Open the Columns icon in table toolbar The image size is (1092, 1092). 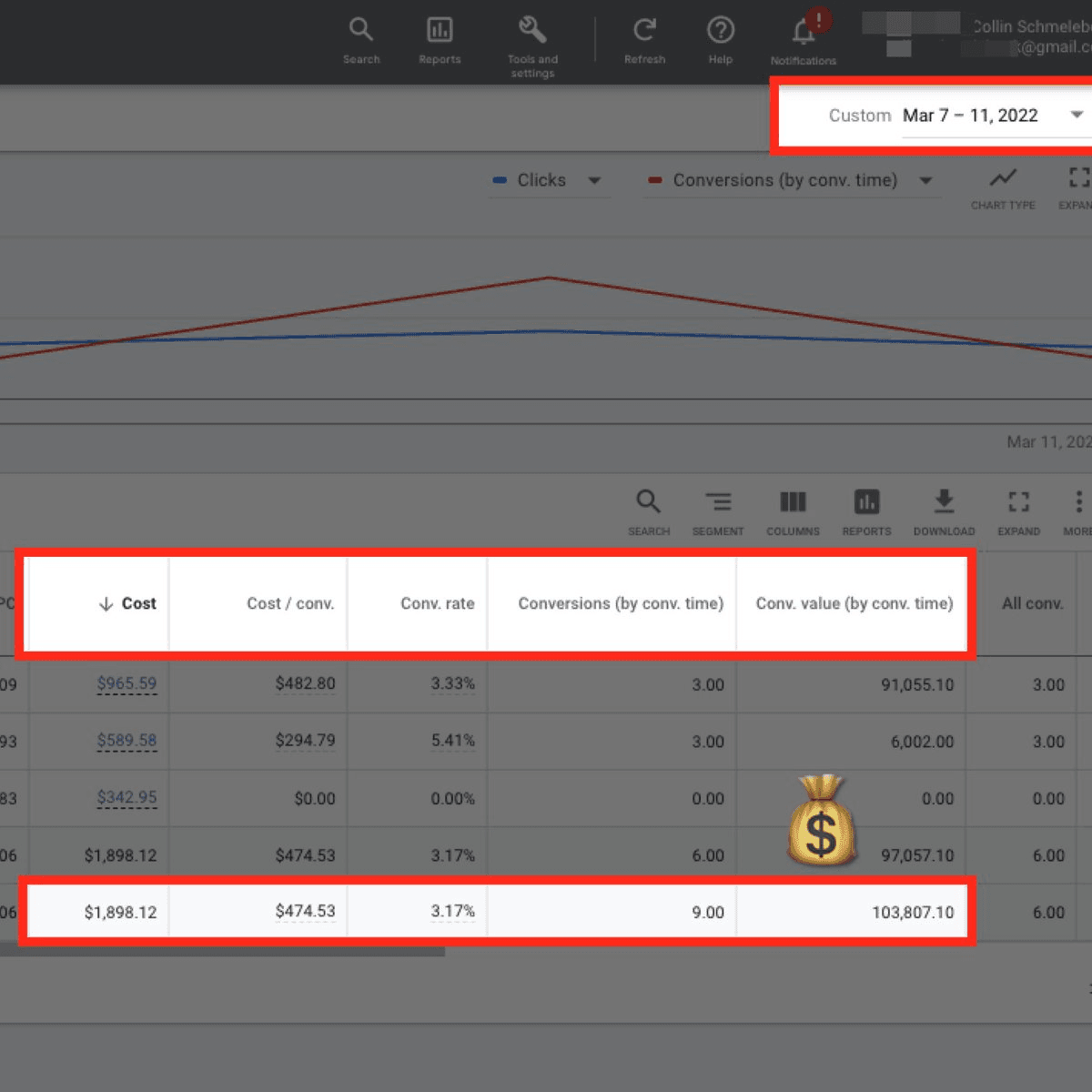coord(793,501)
